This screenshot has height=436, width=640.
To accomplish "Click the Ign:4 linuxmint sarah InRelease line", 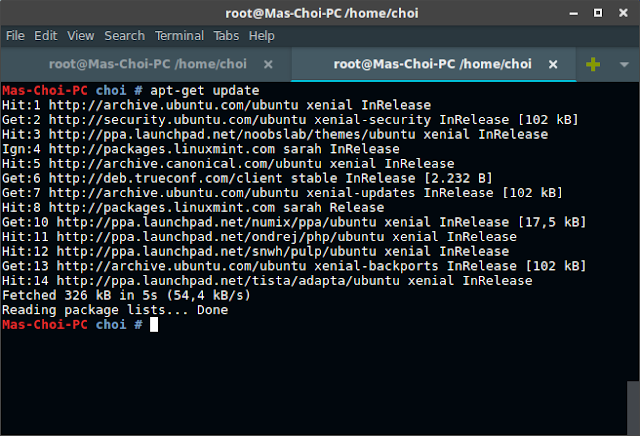I will point(201,149).
